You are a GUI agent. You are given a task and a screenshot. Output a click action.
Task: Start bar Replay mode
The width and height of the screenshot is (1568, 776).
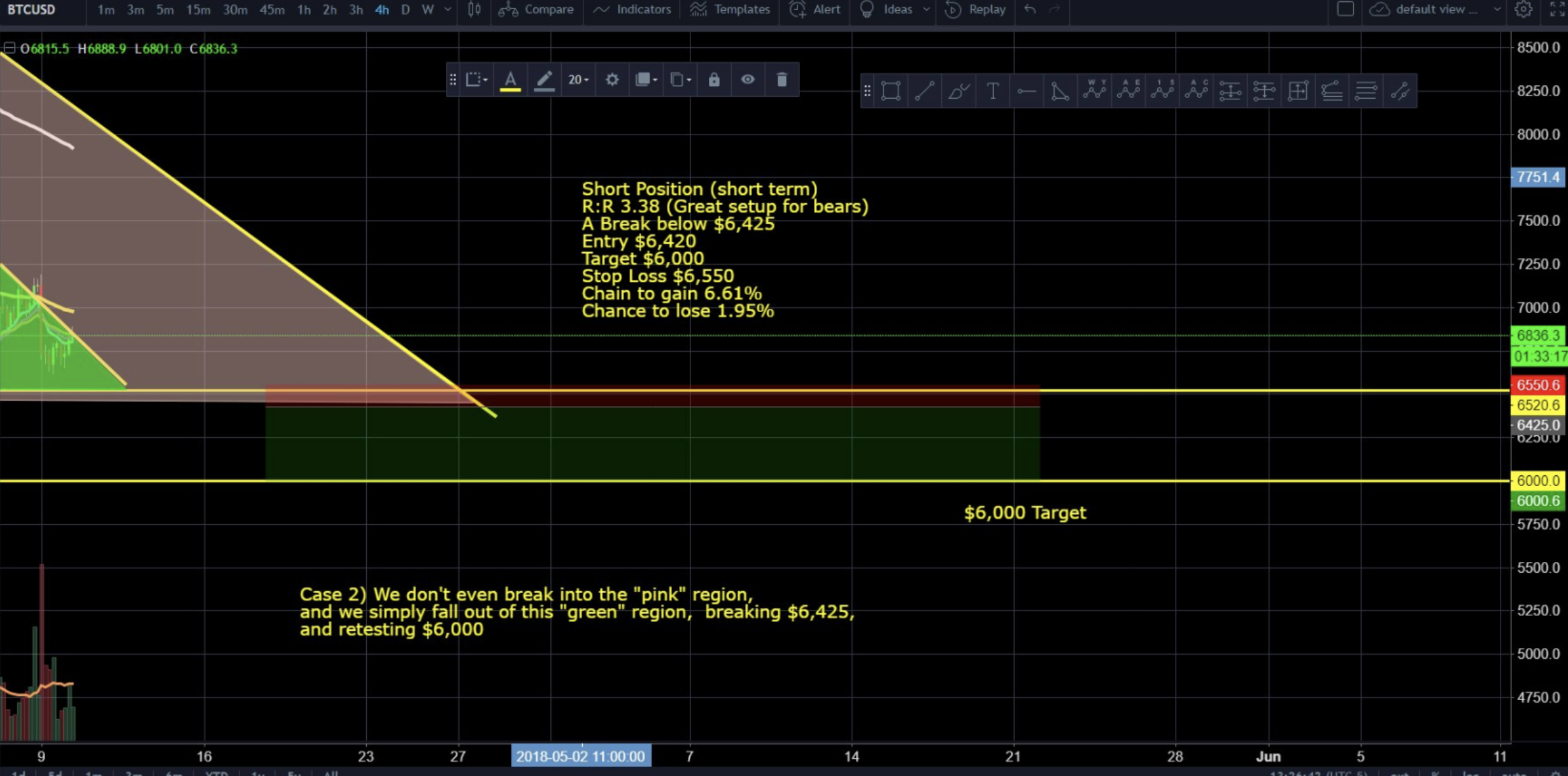point(975,10)
